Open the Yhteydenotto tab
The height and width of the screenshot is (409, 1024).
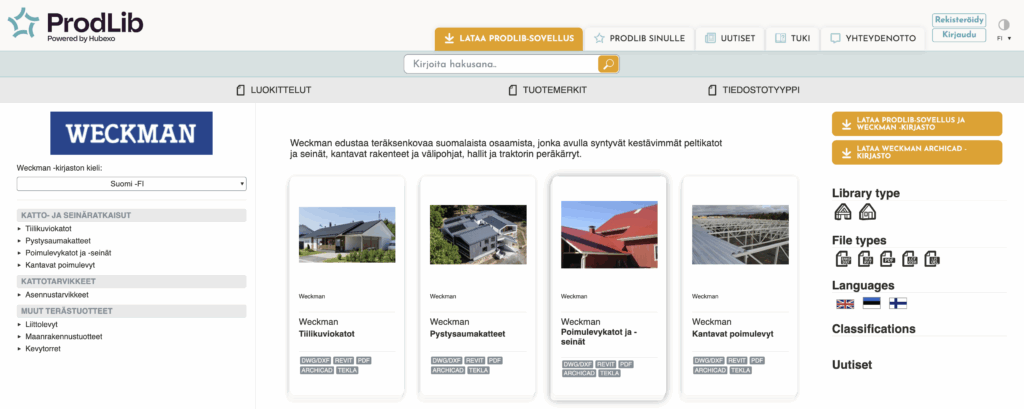[872, 39]
